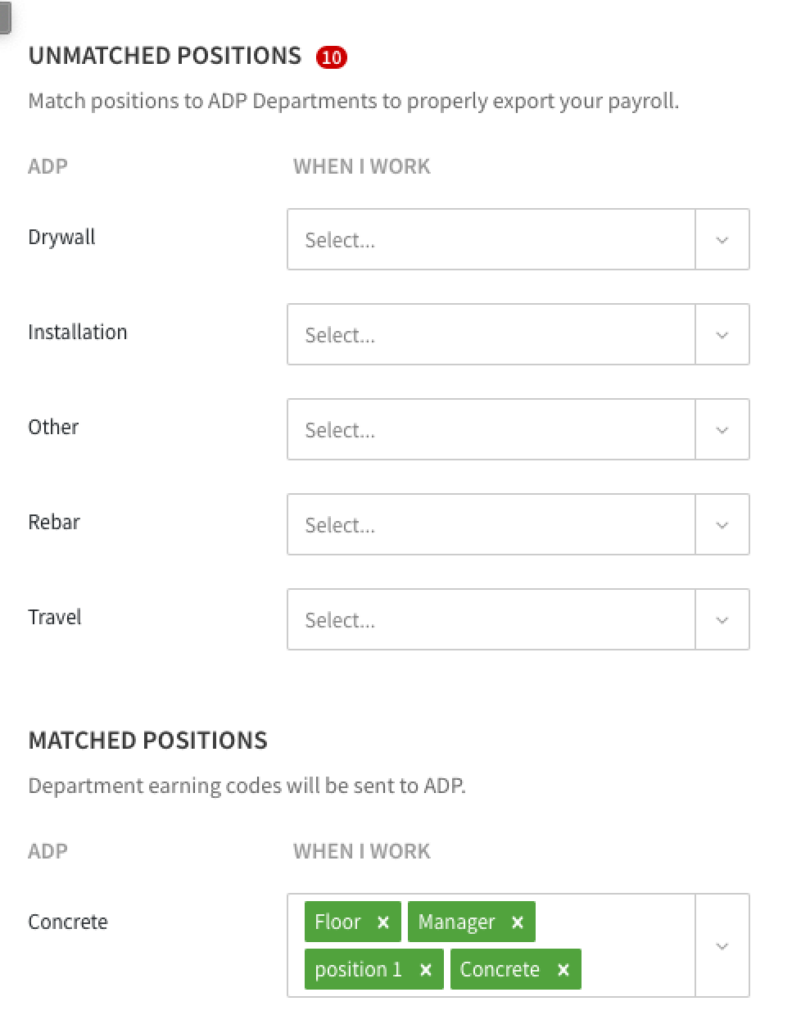Click the Floor tag label

[x=337, y=922]
